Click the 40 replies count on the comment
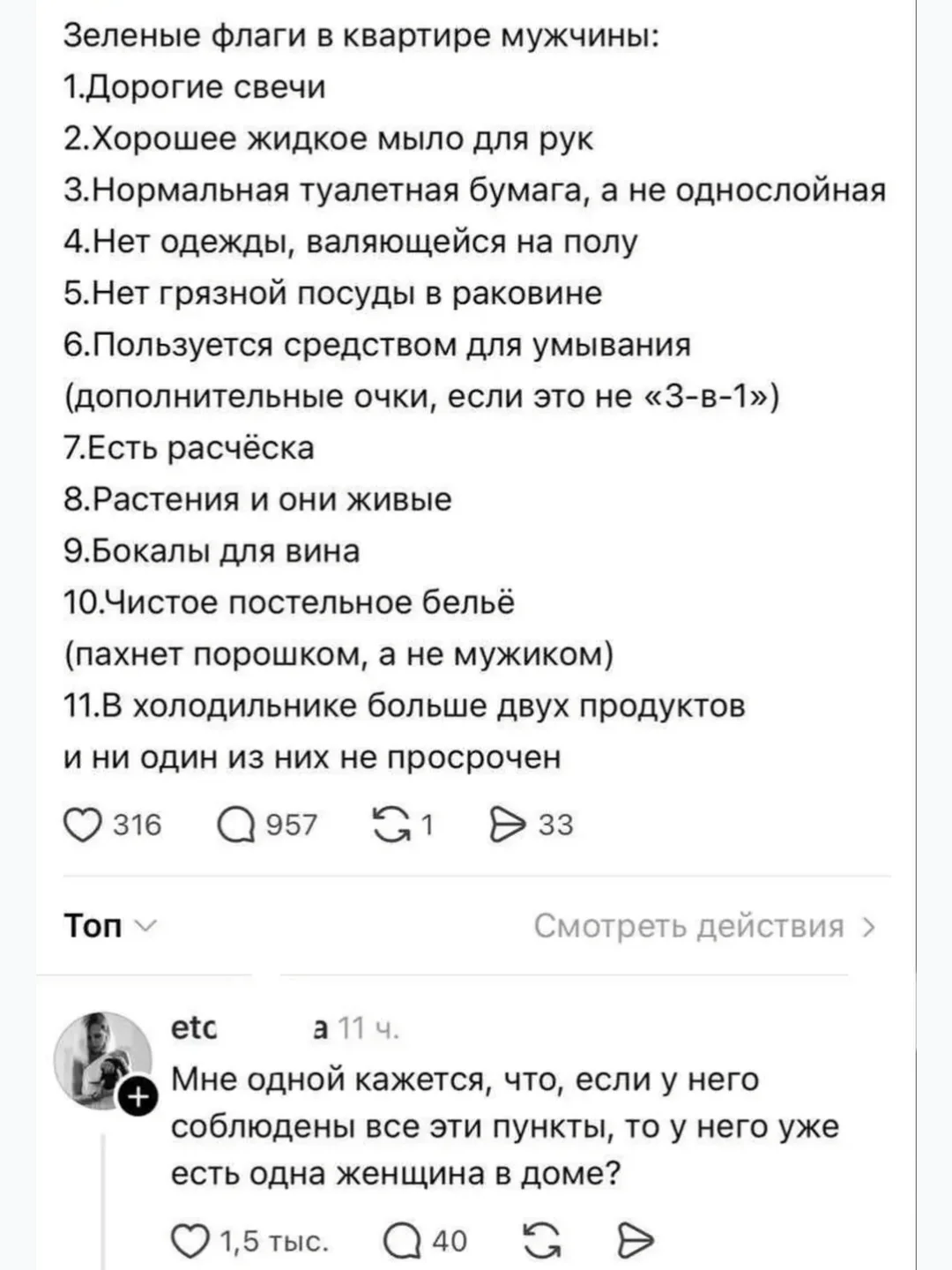The height and width of the screenshot is (1270, 952). pyautogui.click(x=450, y=1241)
